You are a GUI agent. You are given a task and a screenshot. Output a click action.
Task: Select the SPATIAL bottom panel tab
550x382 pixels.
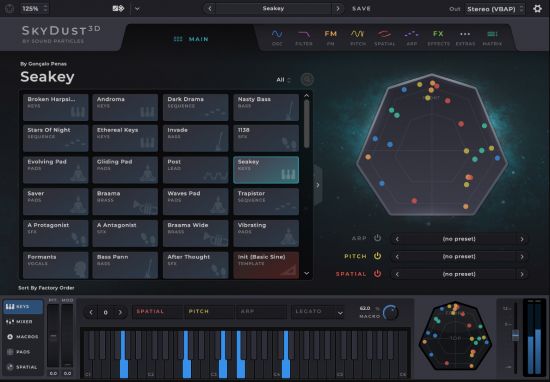(23, 367)
